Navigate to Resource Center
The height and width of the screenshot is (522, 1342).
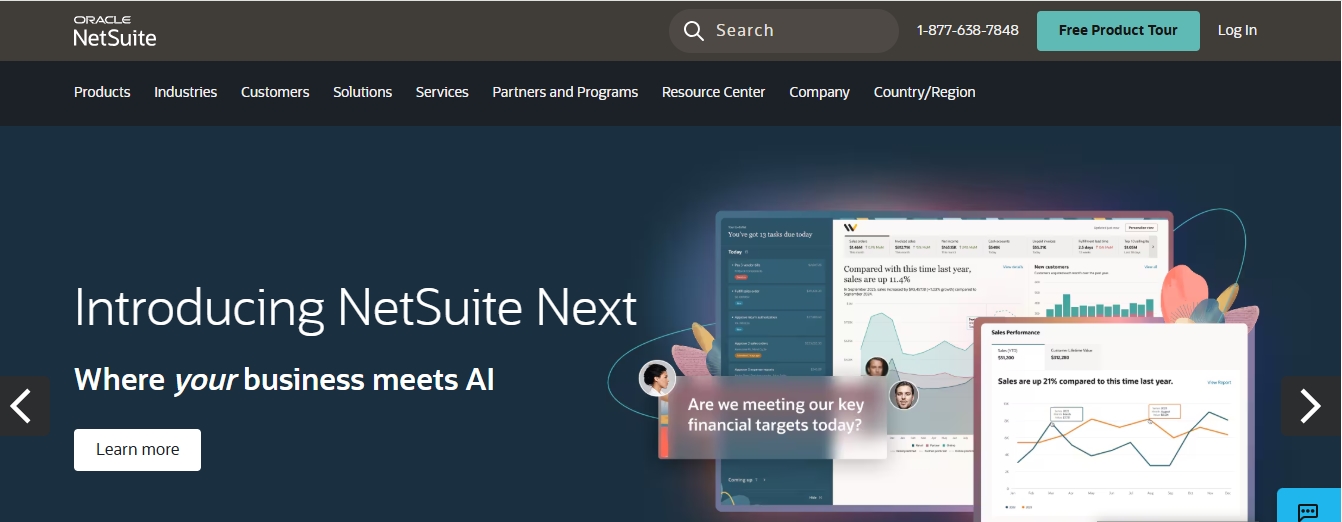pos(713,92)
